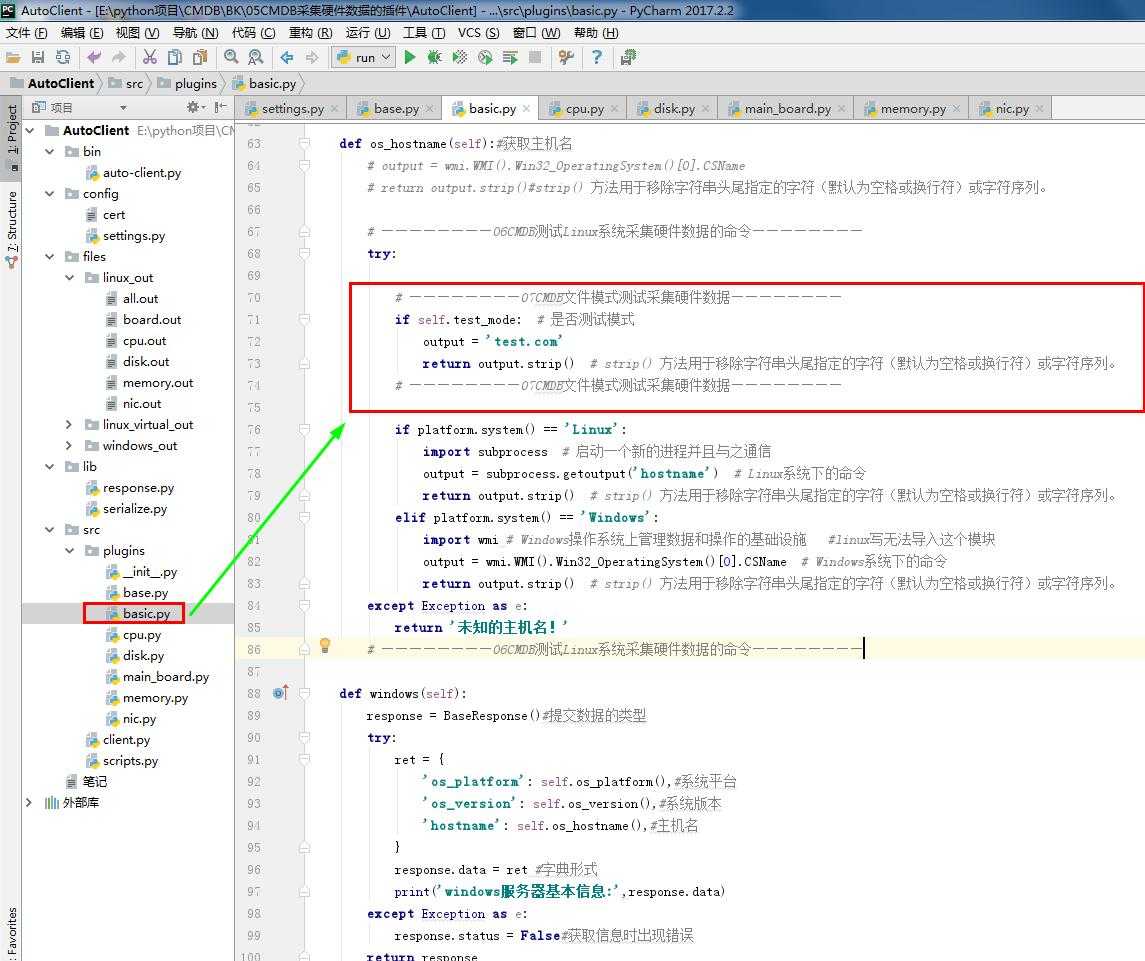Click the Undo arrow icon
The image size is (1145, 961).
point(94,57)
